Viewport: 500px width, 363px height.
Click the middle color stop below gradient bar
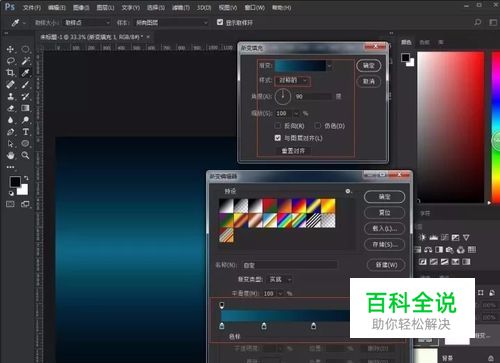pyautogui.click(x=264, y=326)
